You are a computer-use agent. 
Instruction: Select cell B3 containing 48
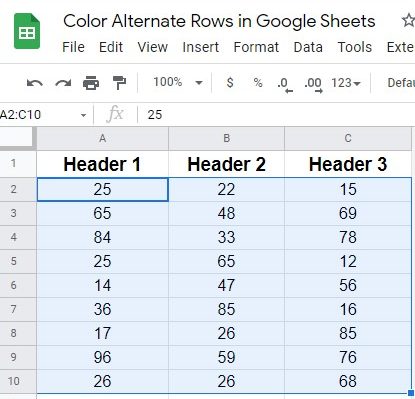(x=227, y=213)
